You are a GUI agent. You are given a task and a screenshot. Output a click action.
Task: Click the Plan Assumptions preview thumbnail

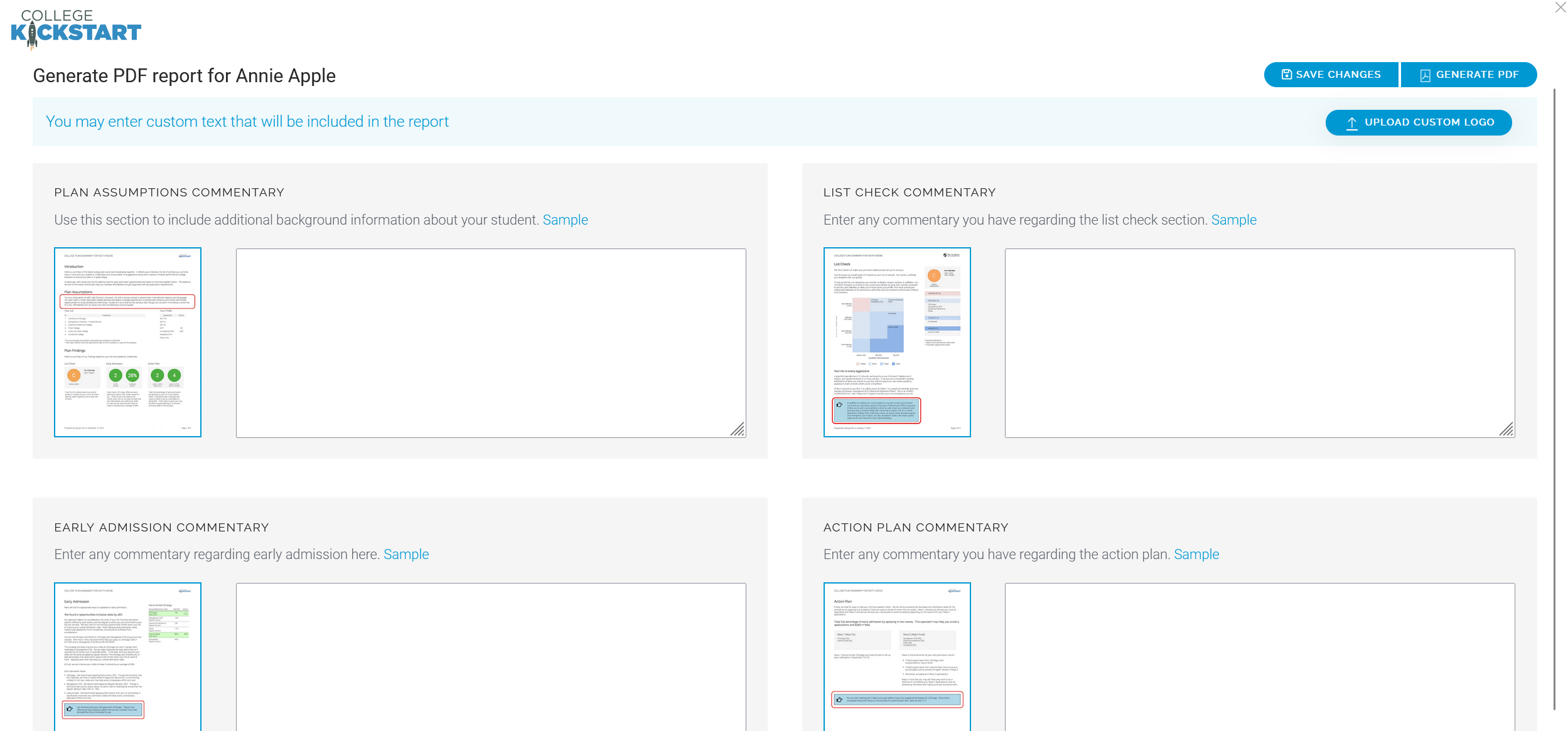point(127,342)
